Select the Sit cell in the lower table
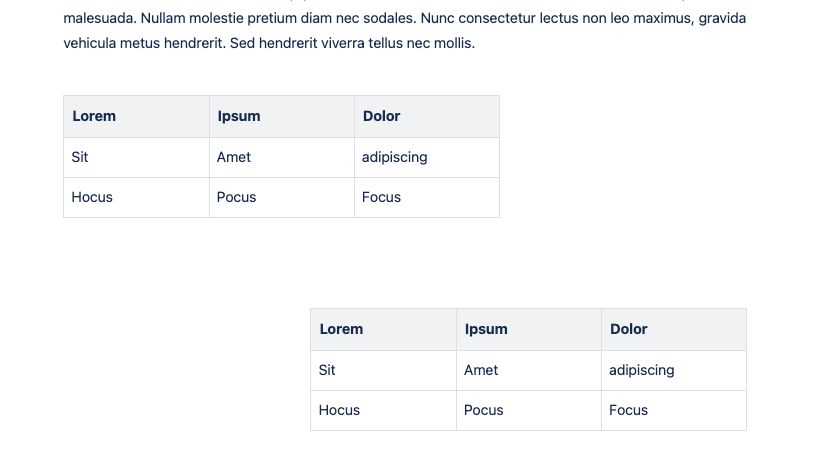This screenshot has width=831, height=467. [x=327, y=370]
